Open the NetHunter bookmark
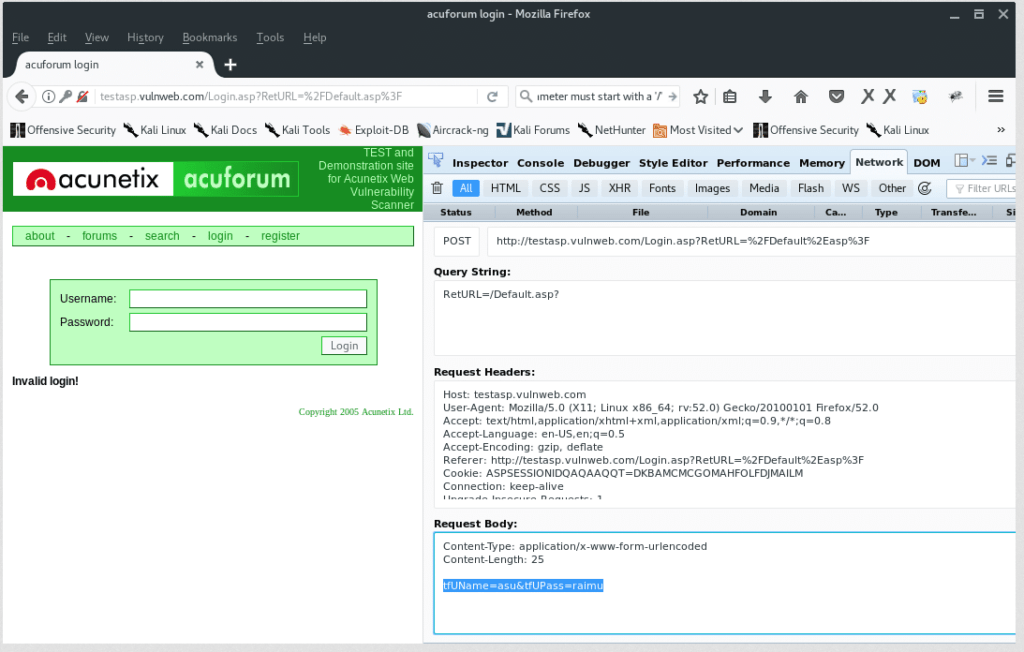This screenshot has height=652, width=1024. coord(612,130)
